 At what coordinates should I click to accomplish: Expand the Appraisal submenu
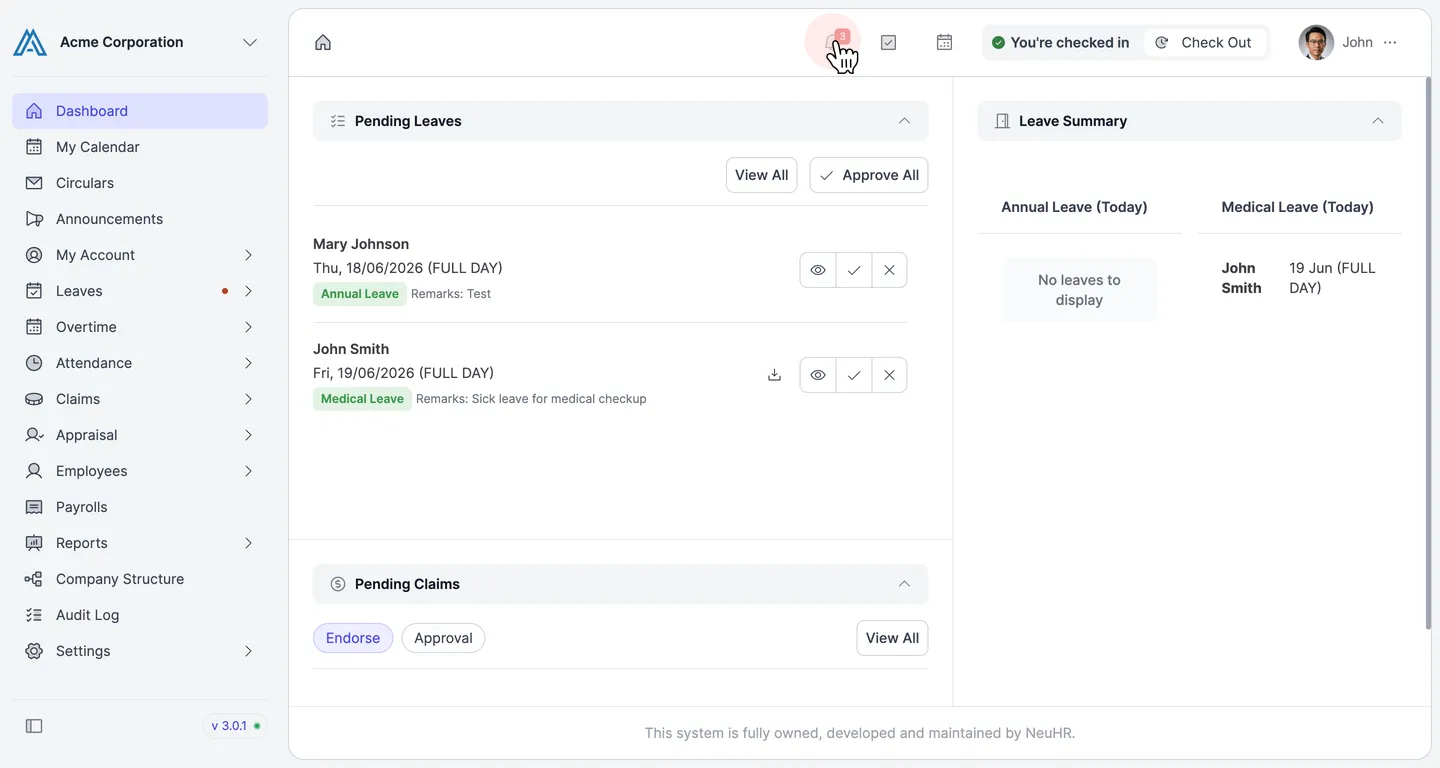[x=248, y=435]
